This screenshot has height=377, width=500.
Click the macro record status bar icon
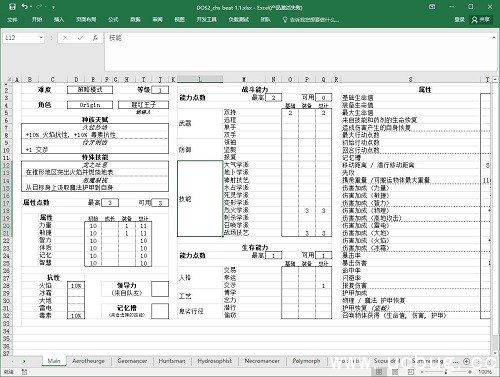pos(24,371)
